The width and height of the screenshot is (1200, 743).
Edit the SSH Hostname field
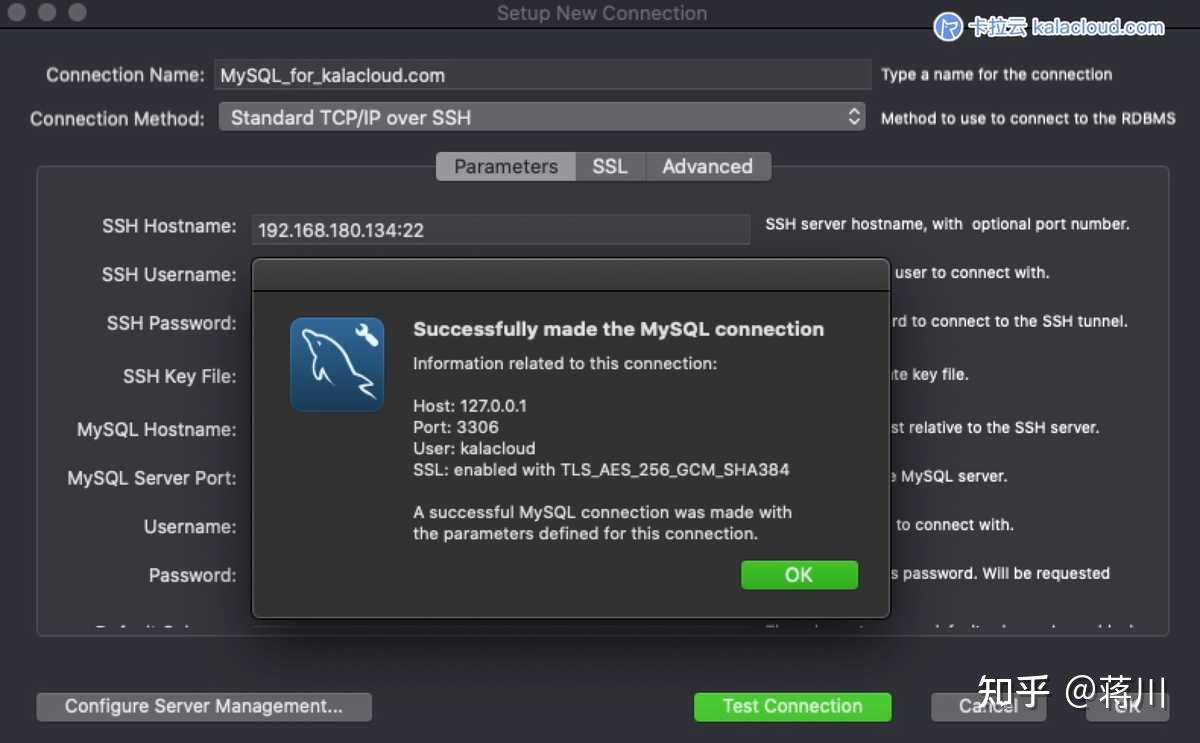pos(500,229)
